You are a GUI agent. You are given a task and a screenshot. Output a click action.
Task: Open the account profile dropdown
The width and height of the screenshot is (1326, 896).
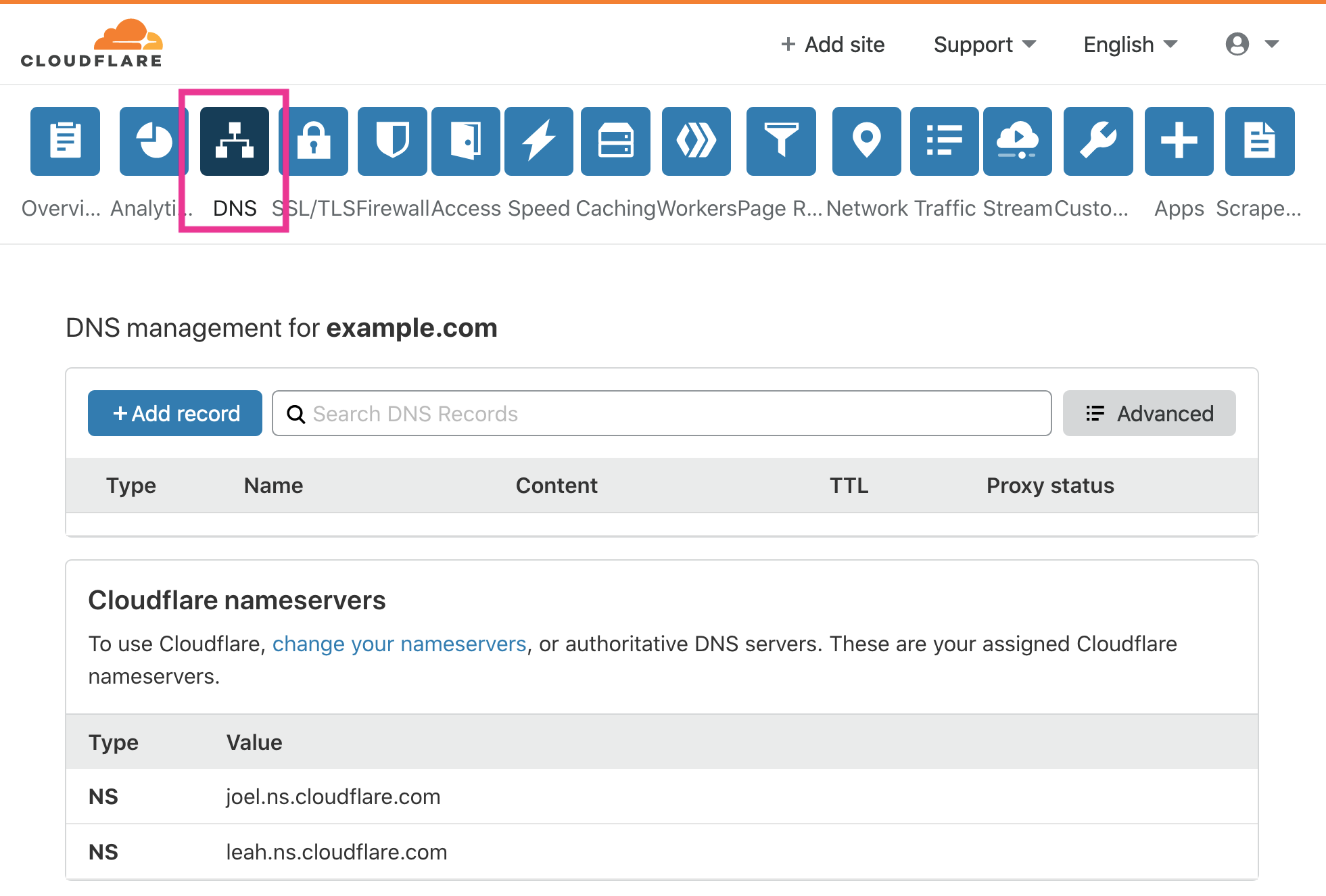coord(1250,44)
